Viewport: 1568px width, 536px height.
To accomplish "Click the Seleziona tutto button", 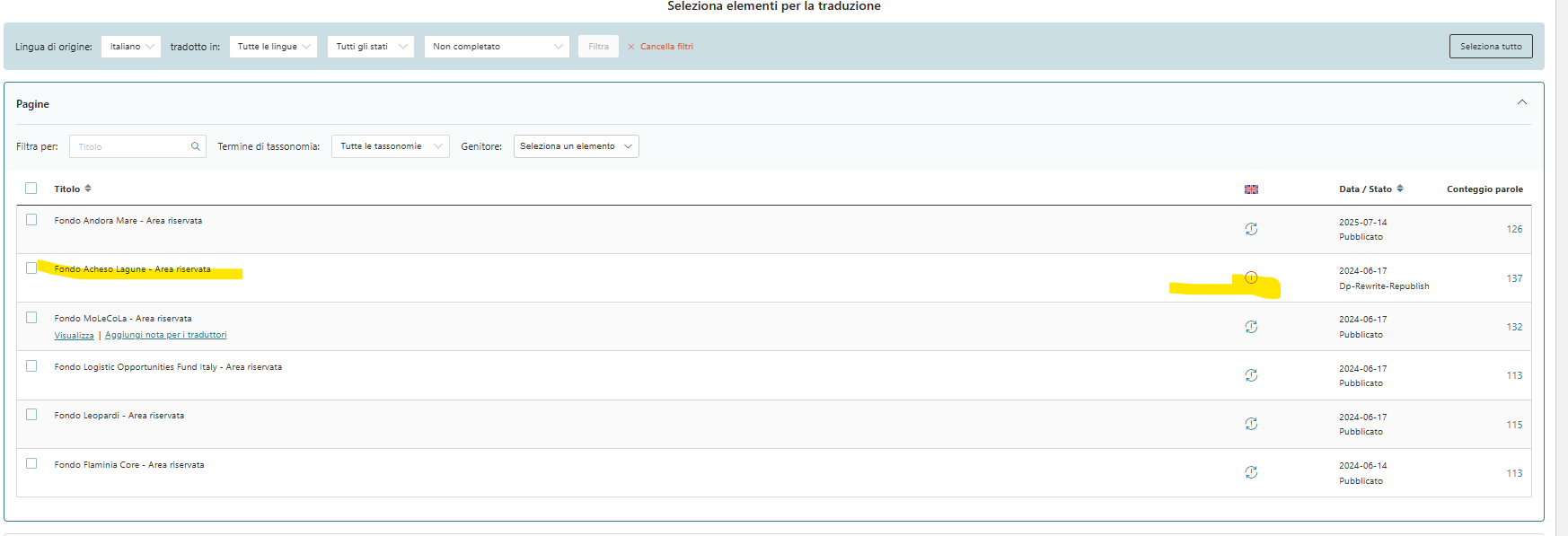I will (1491, 47).
